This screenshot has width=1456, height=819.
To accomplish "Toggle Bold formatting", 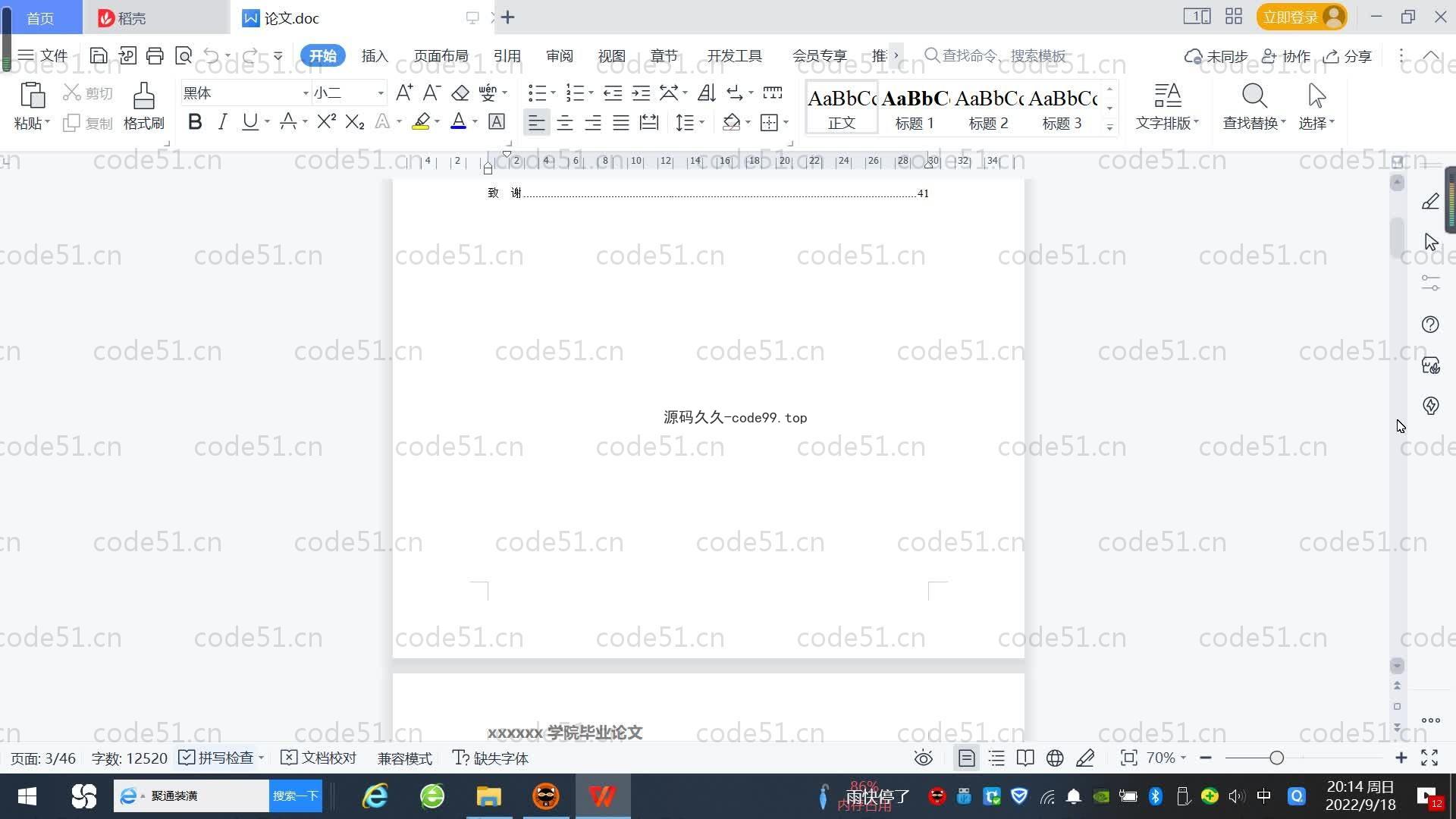I will [x=195, y=121].
